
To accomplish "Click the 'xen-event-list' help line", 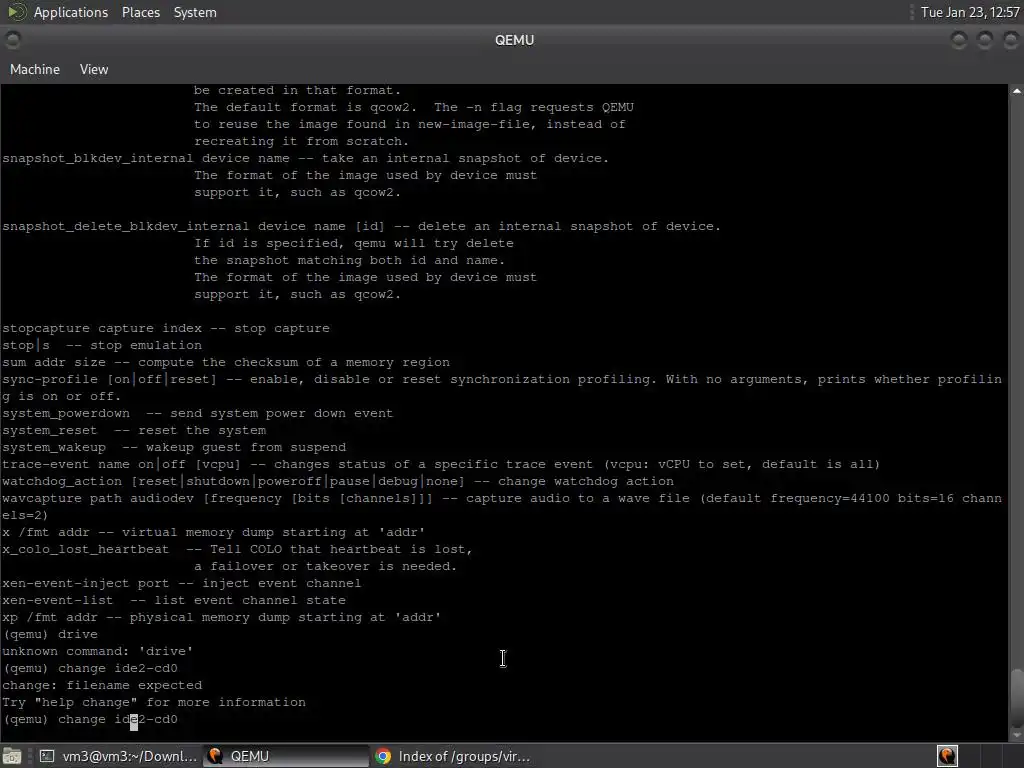I will point(174,600).
